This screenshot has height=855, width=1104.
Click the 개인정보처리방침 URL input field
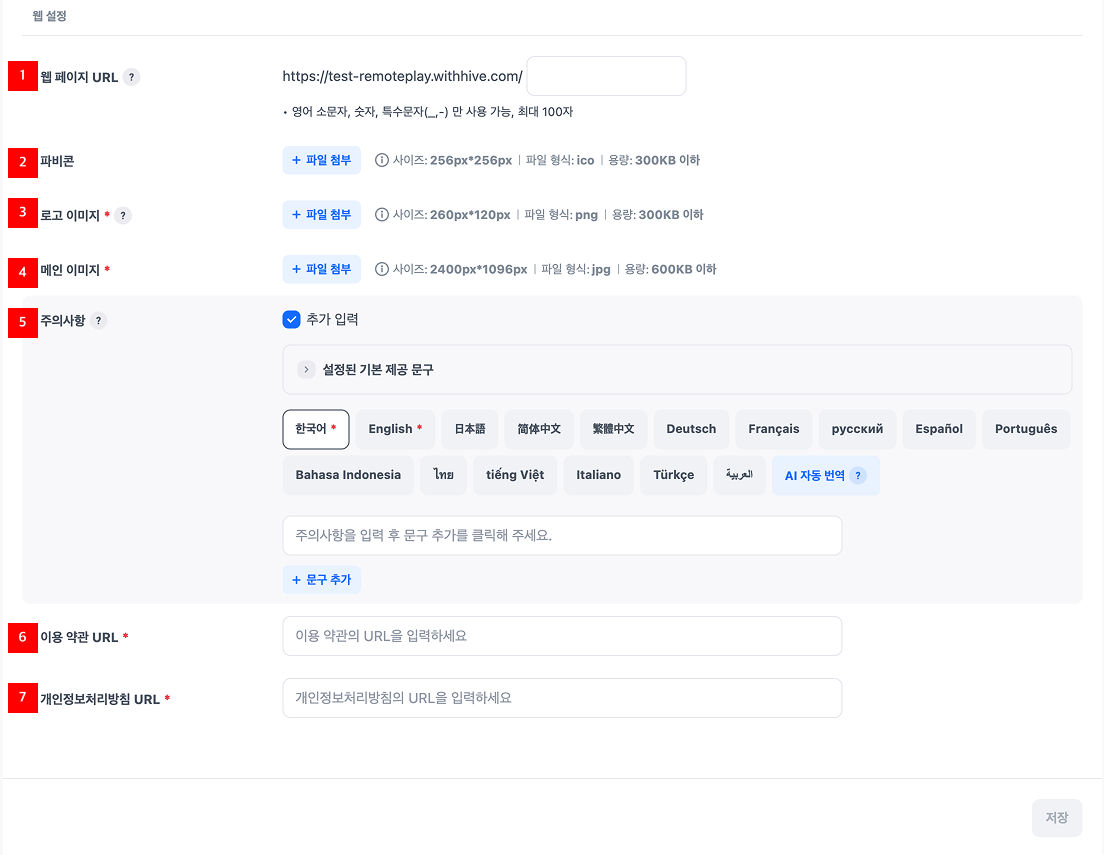[562, 698]
